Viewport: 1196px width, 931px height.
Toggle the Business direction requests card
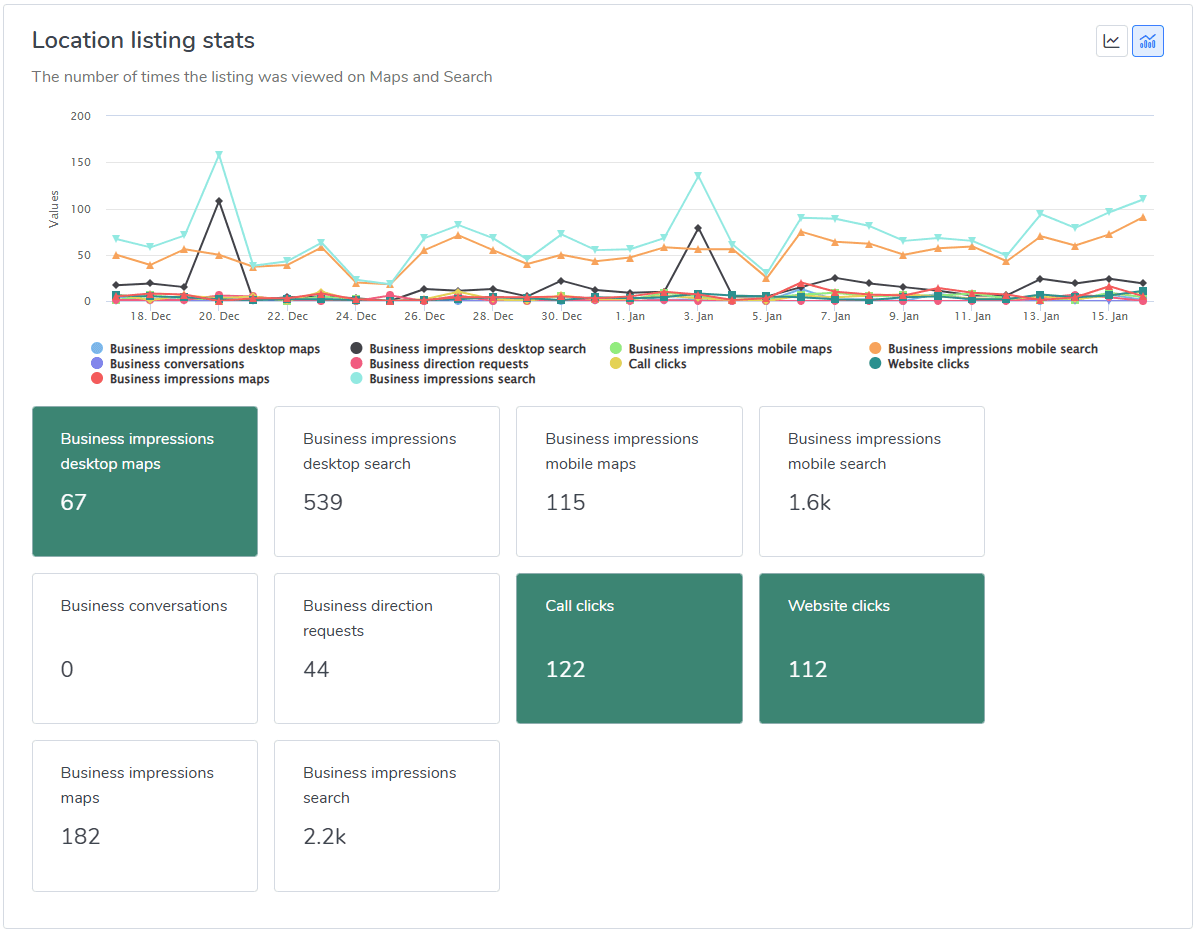click(387, 648)
